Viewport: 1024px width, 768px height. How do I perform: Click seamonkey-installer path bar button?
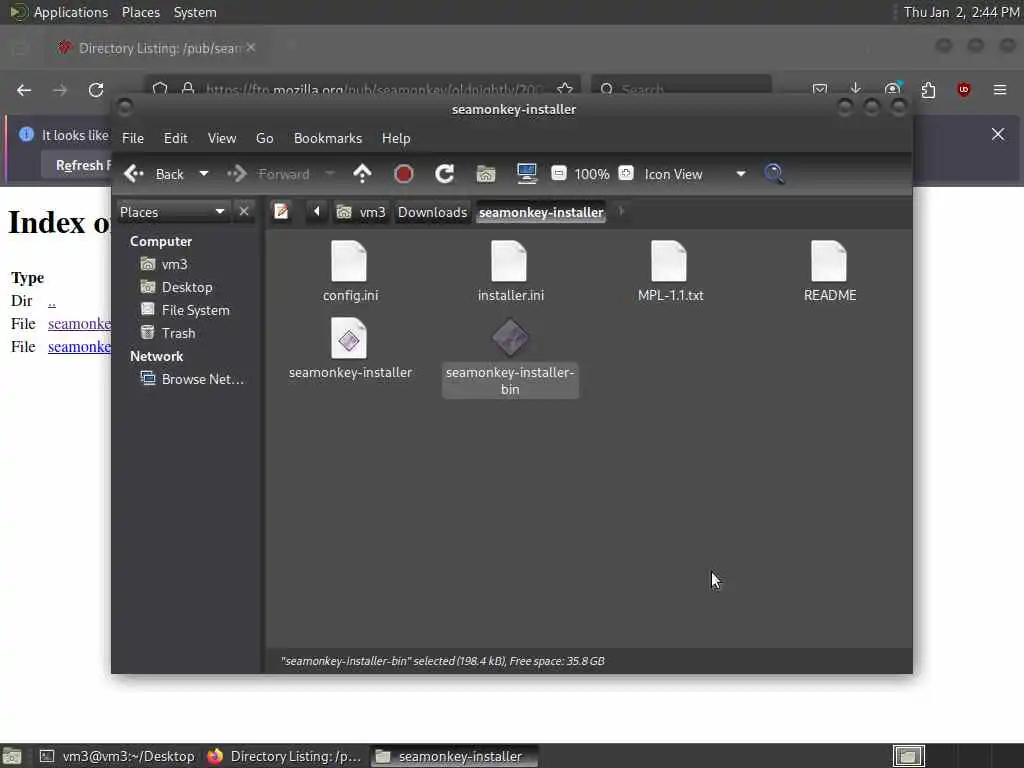coord(541,212)
